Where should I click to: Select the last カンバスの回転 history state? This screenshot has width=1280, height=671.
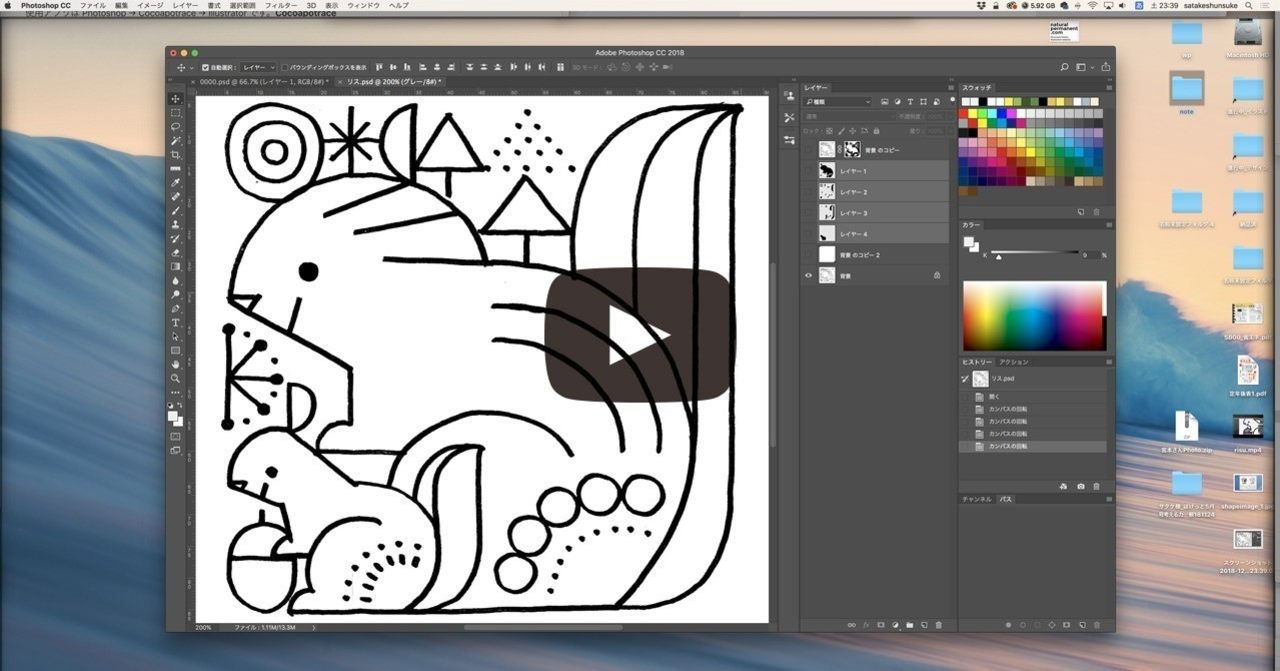tap(1034, 446)
